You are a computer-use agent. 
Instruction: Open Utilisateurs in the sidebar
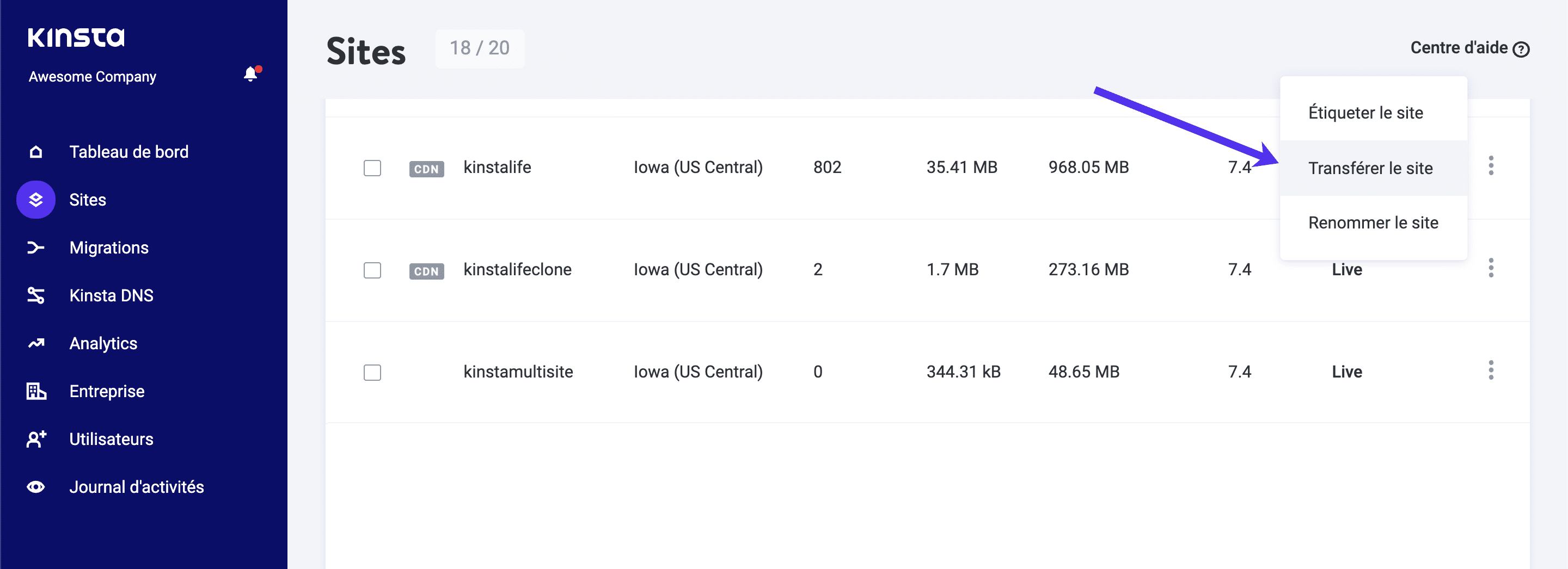tap(112, 439)
